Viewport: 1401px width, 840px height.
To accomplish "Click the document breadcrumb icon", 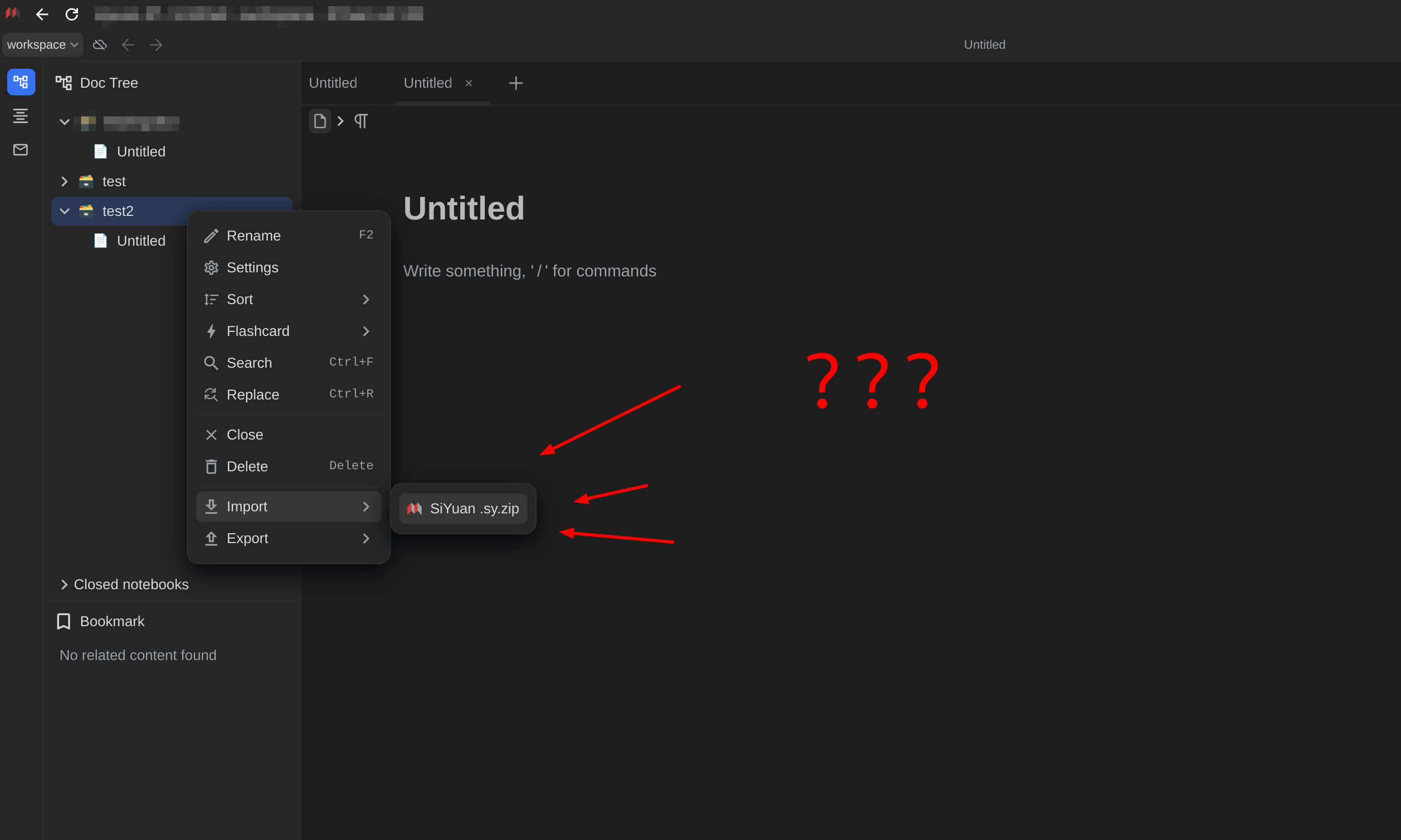I will [x=320, y=121].
